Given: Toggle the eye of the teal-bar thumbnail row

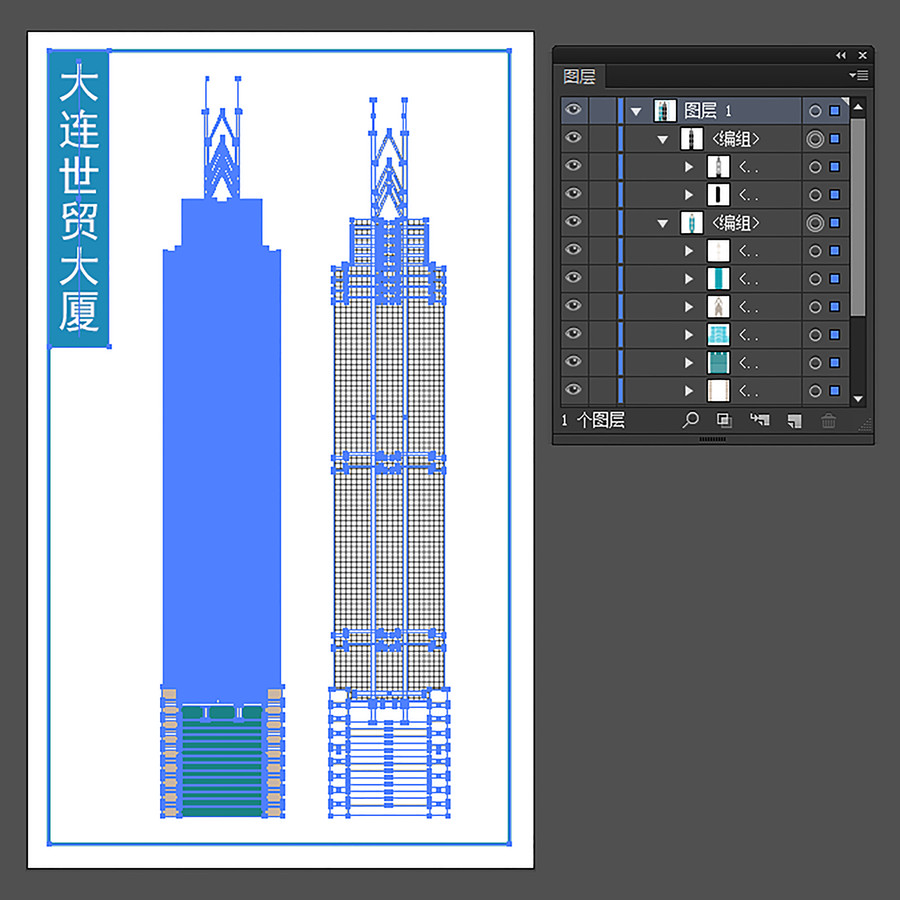Looking at the screenshot, I should pos(573,277).
